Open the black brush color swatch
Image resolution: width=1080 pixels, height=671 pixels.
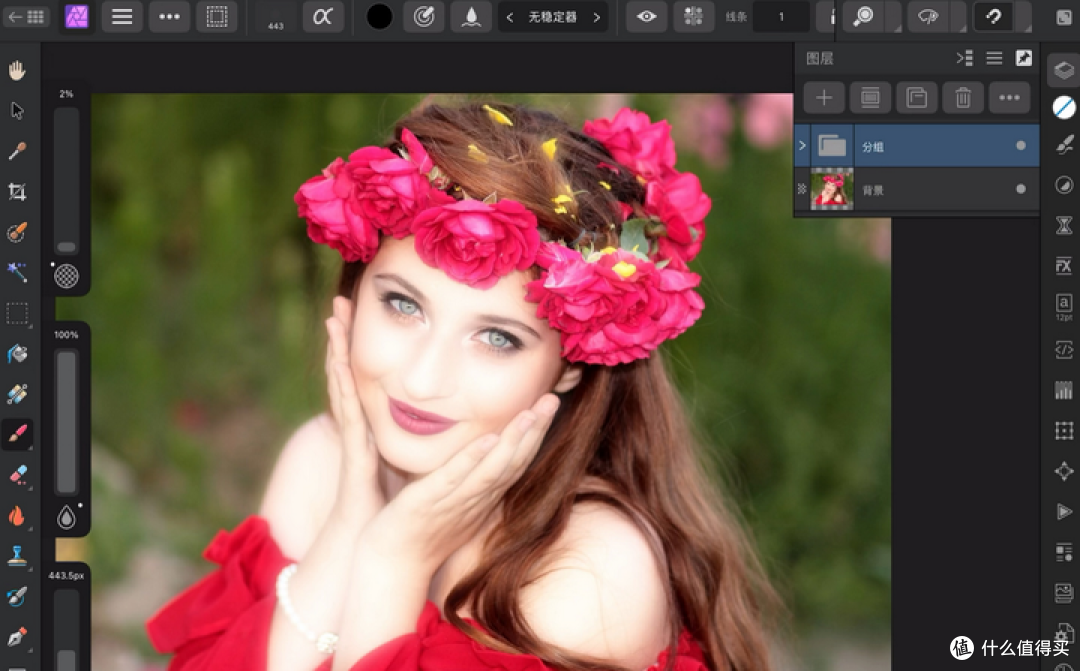[x=379, y=17]
